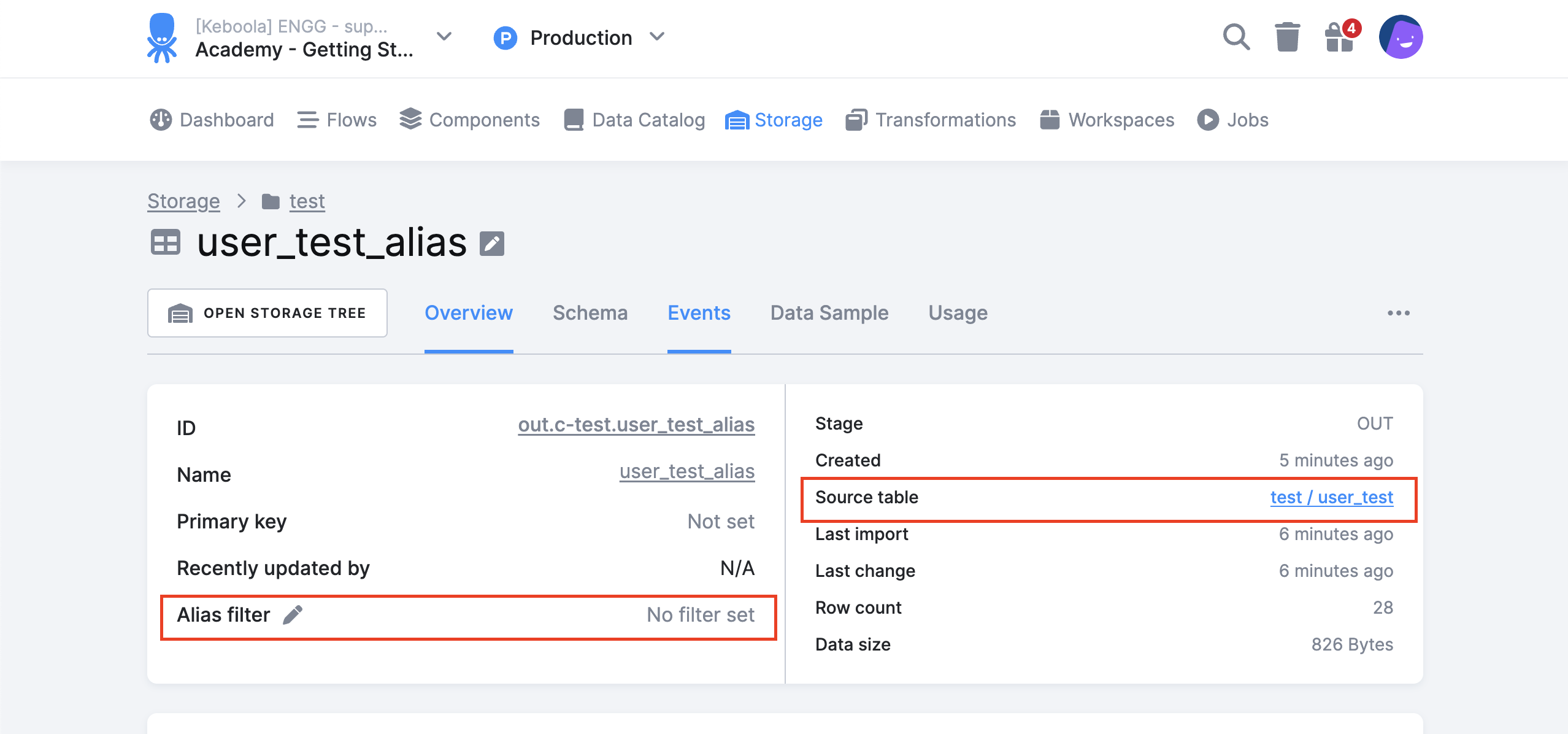Edit table name with pencil icon
Image resolution: width=1568 pixels, height=734 pixels.
(x=491, y=244)
